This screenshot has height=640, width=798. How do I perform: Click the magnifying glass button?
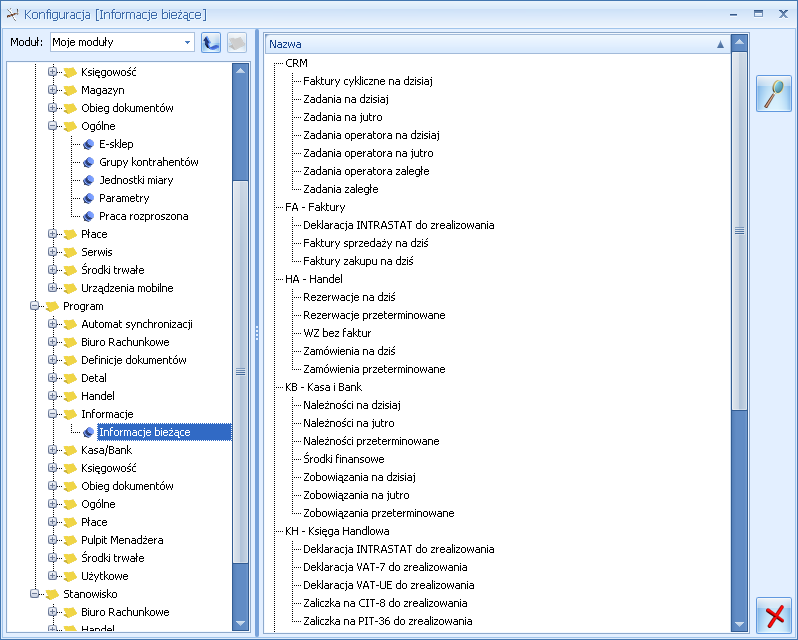click(x=774, y=94)
